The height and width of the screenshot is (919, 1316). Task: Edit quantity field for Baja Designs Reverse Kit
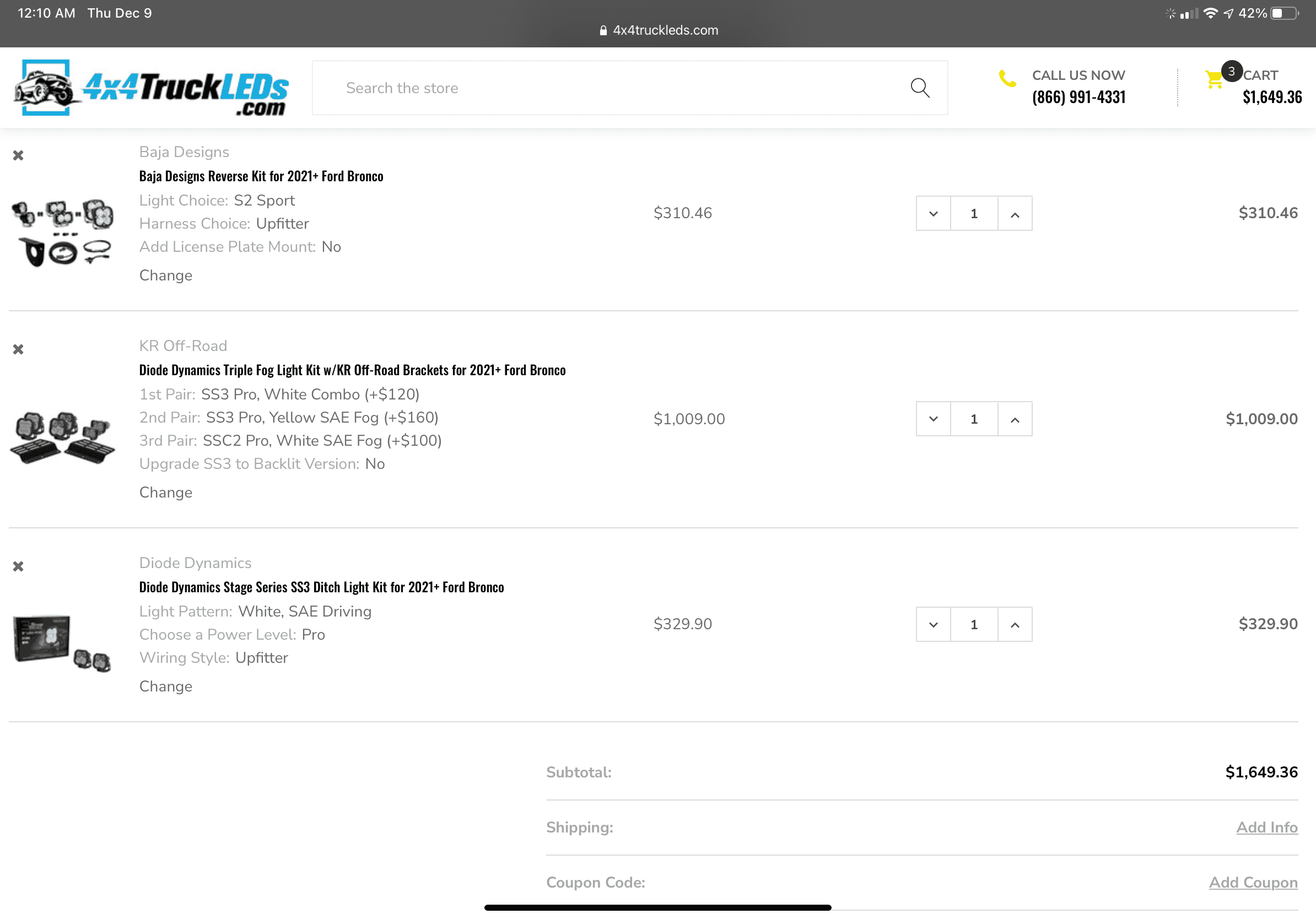[x=974, y=214]
